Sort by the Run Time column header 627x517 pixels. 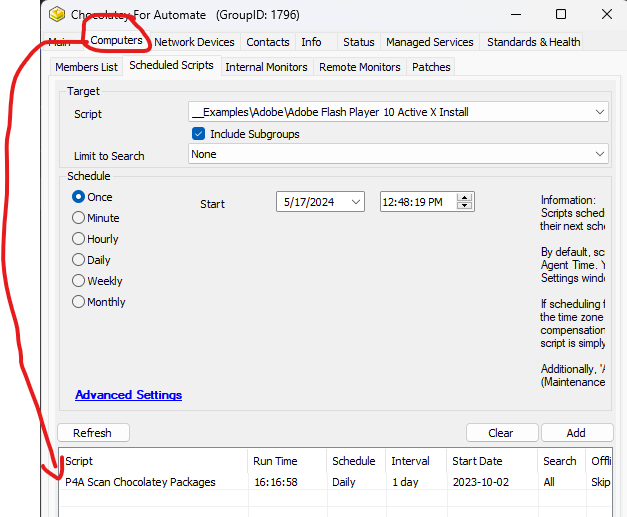(x=287, y=461)
